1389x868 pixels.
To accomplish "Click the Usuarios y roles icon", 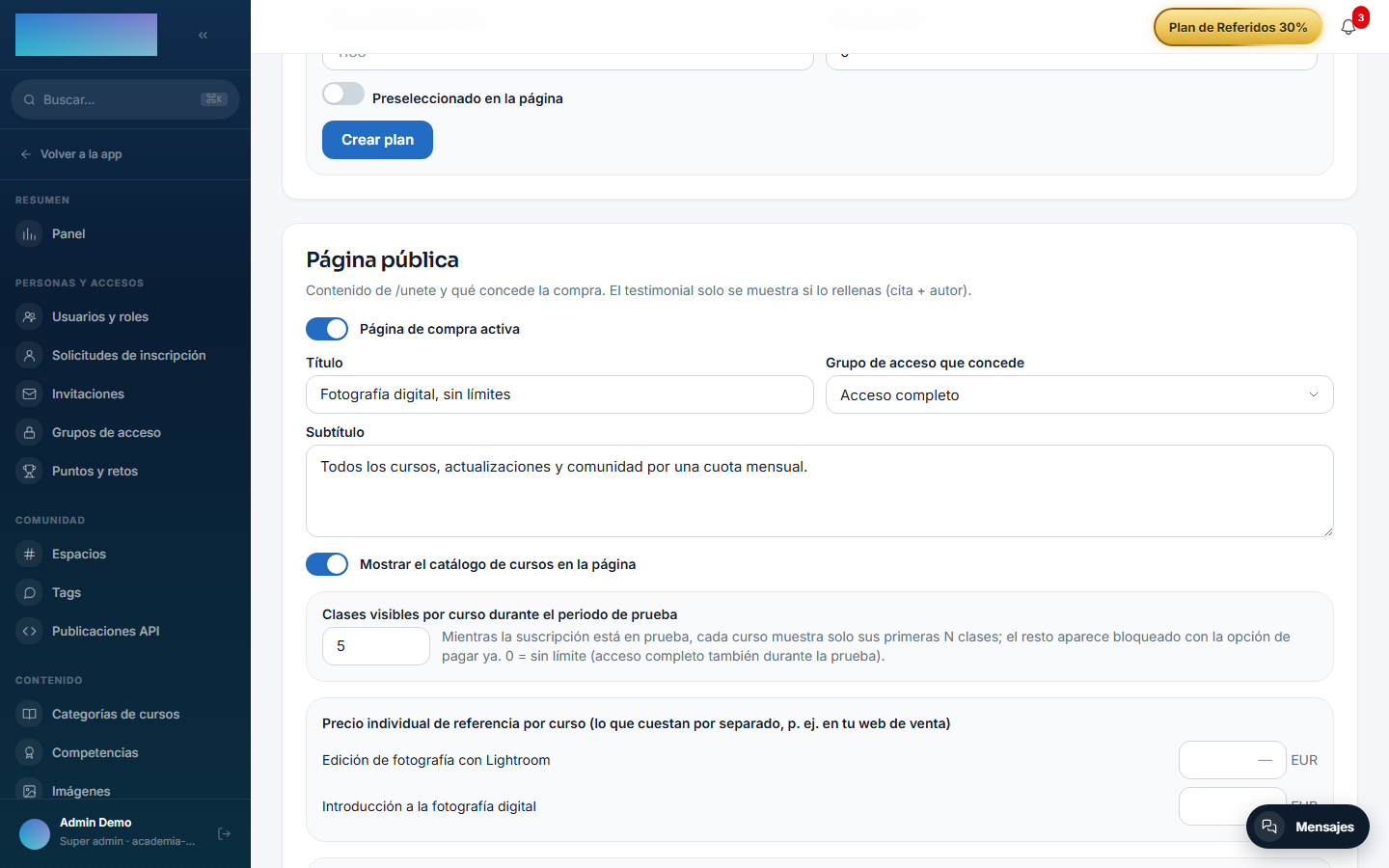I will (x=30, y=317).
